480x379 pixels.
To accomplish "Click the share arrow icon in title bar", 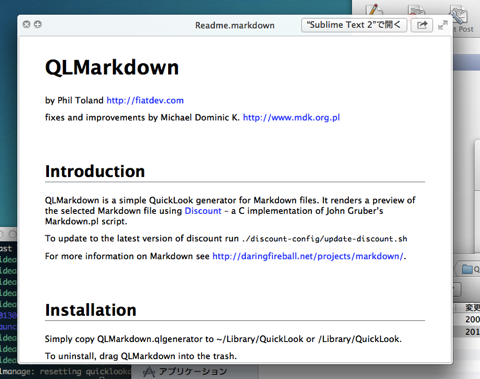I will point(422,25).
